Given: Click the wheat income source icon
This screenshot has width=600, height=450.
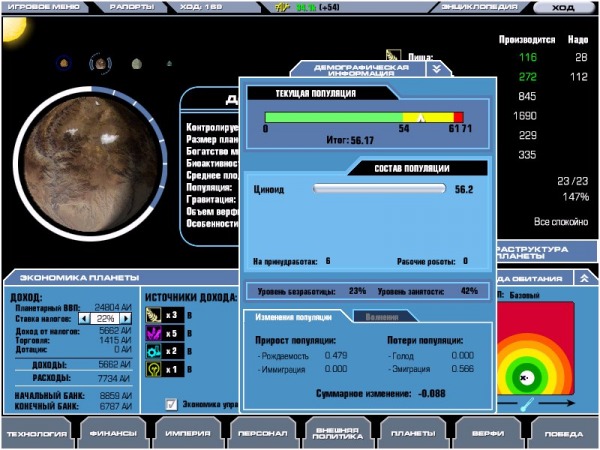Looking at the screenshot, I should pyautogui.click(x=153, y=315).
